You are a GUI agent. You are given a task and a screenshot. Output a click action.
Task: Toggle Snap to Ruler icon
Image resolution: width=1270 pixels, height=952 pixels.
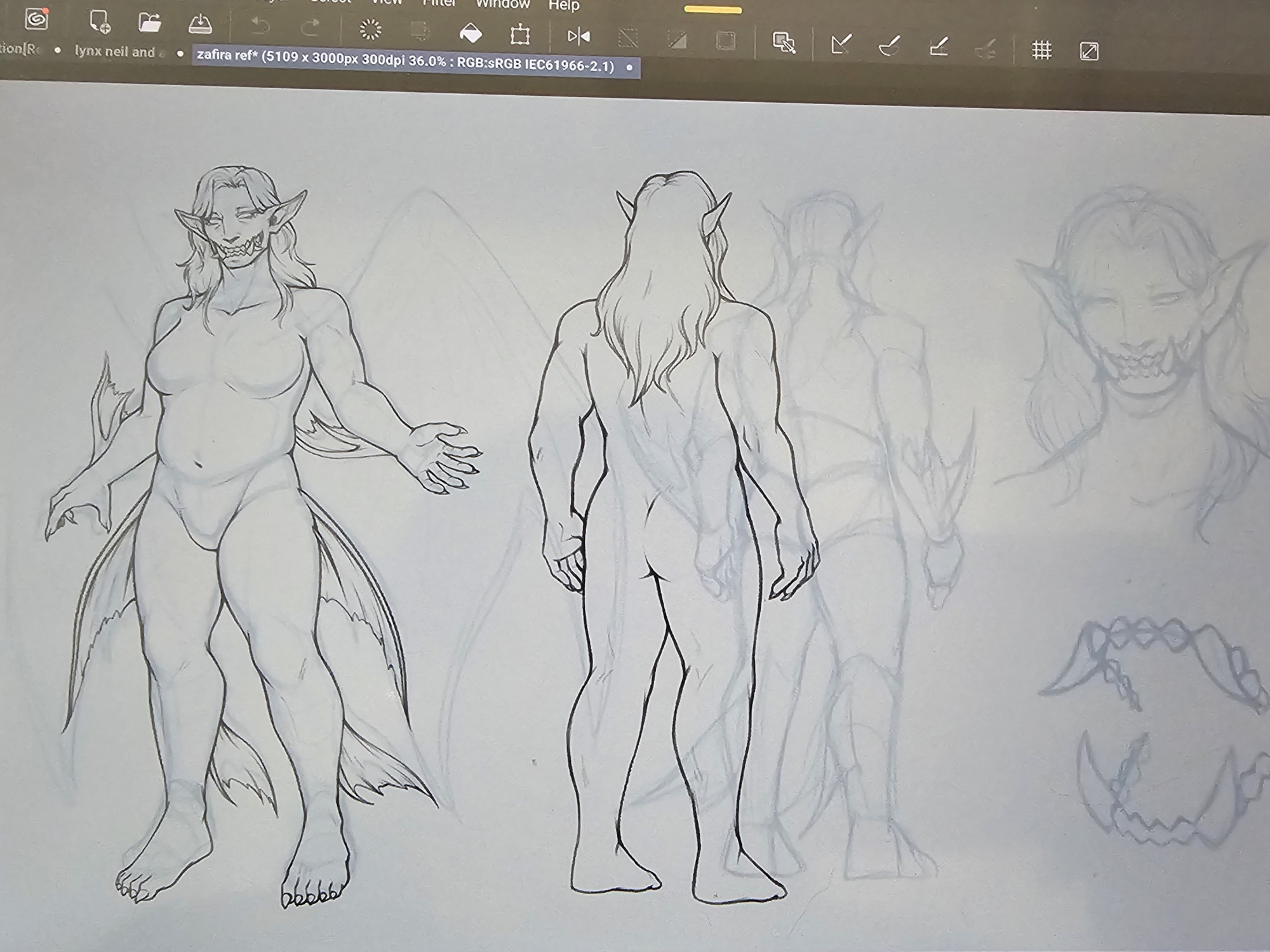(x=841, y=44)
